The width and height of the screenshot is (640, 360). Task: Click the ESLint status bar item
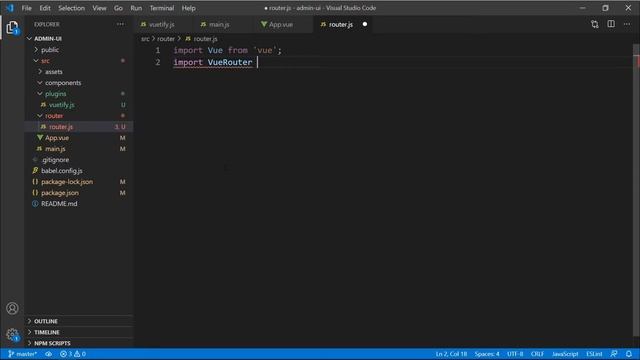click(594, 354)
